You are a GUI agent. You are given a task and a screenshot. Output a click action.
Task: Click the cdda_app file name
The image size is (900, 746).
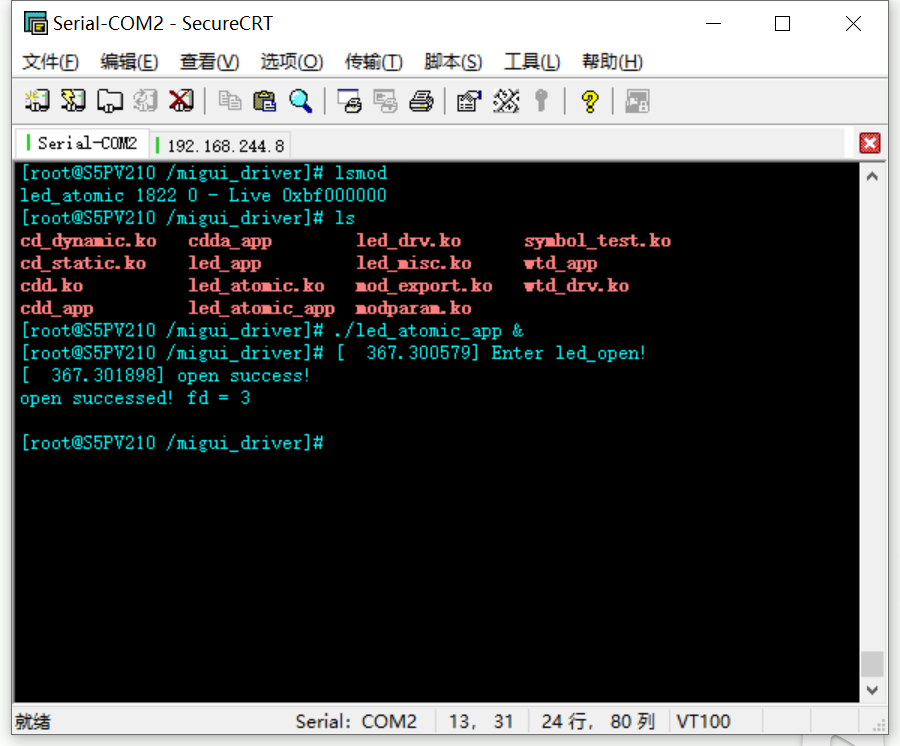click(230, 240)
